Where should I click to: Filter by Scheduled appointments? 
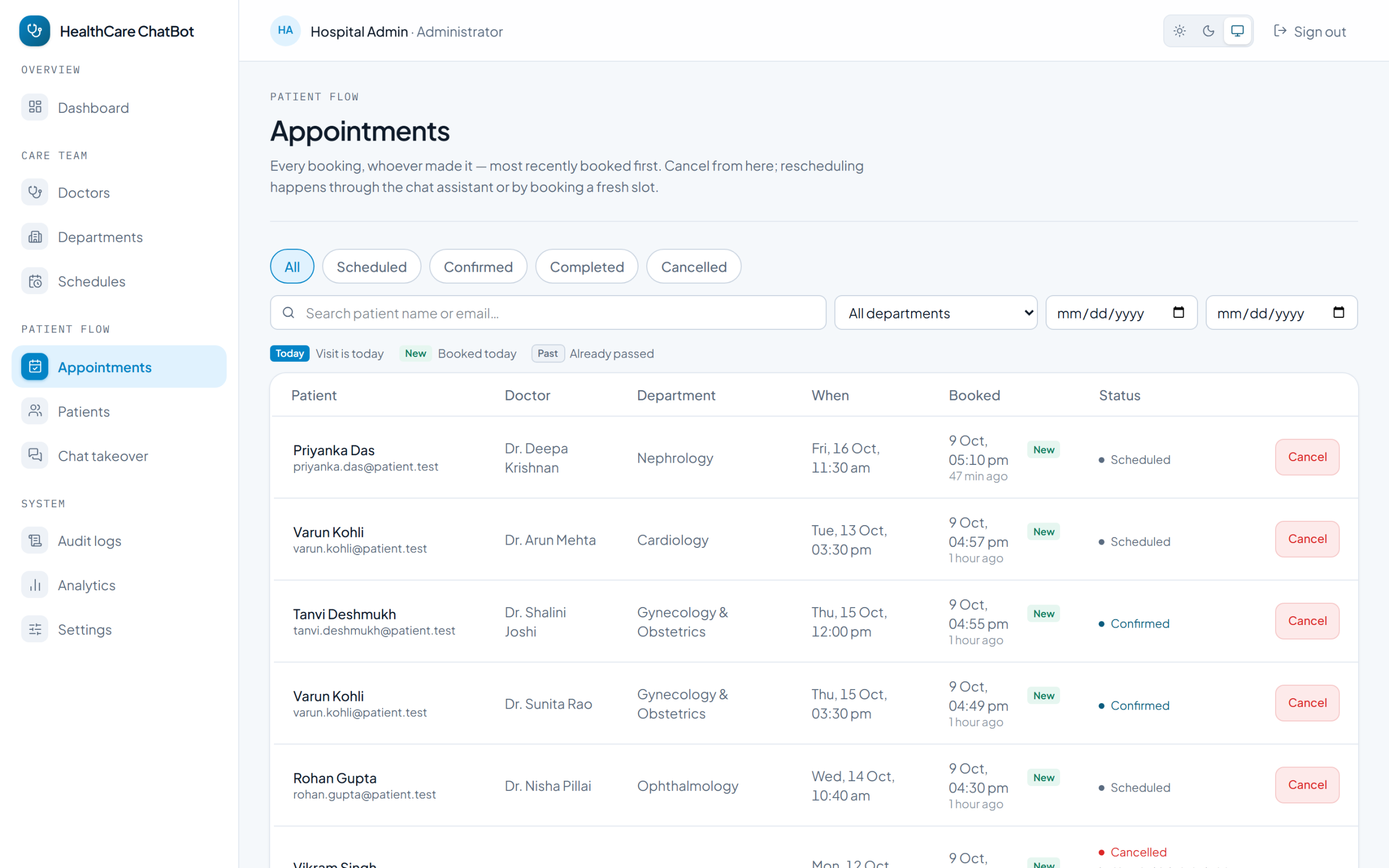[x=371, y=266]
